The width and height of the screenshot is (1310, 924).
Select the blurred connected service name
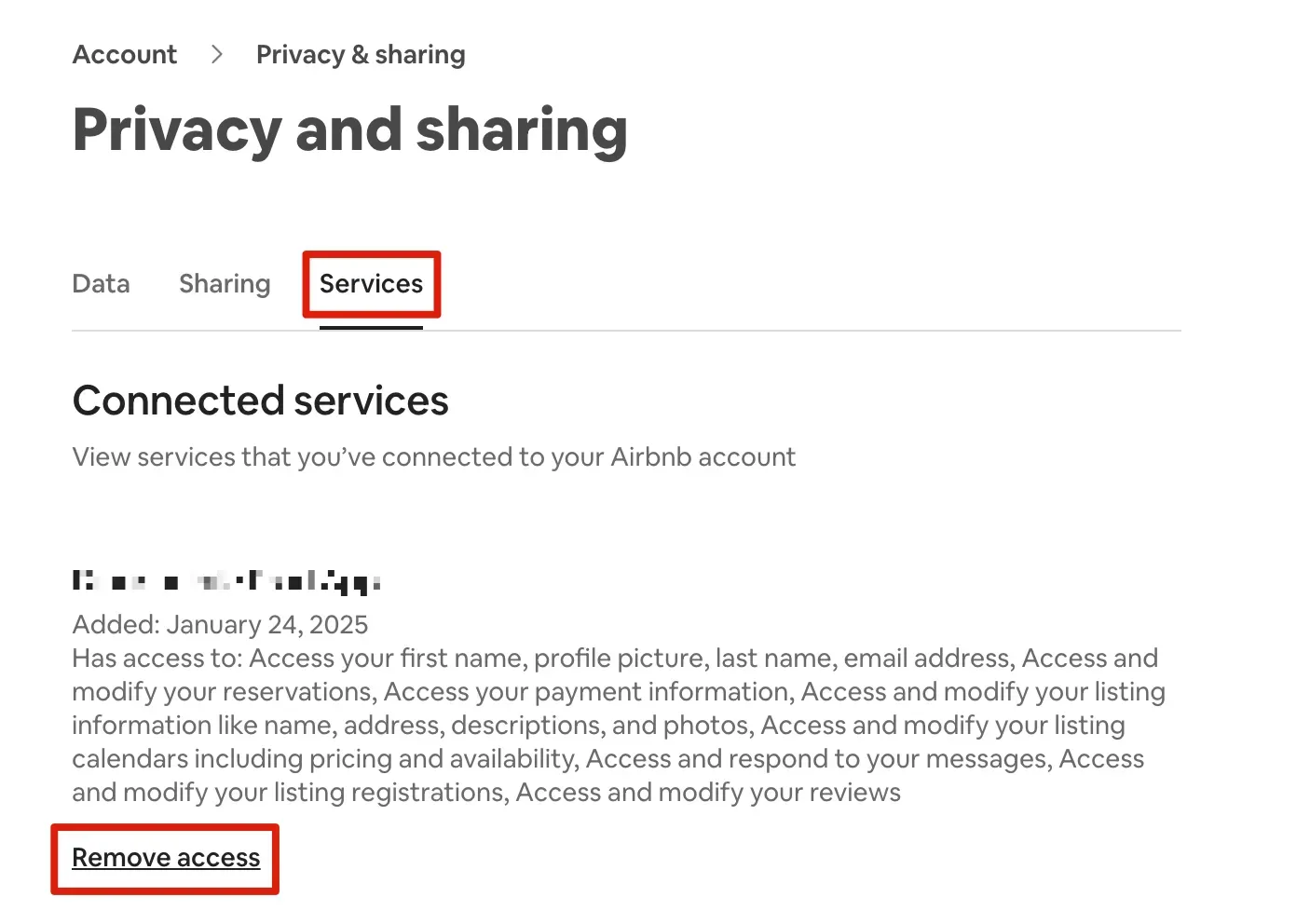[x=226, y=579]
